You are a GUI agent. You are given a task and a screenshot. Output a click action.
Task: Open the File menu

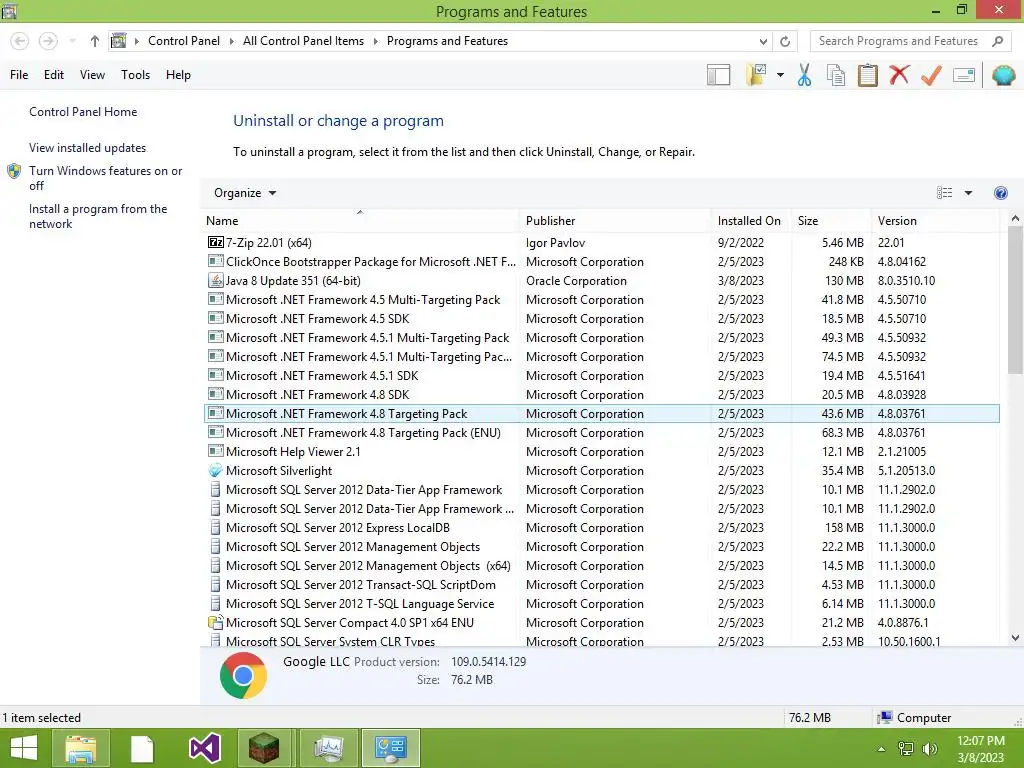point(19,75)
